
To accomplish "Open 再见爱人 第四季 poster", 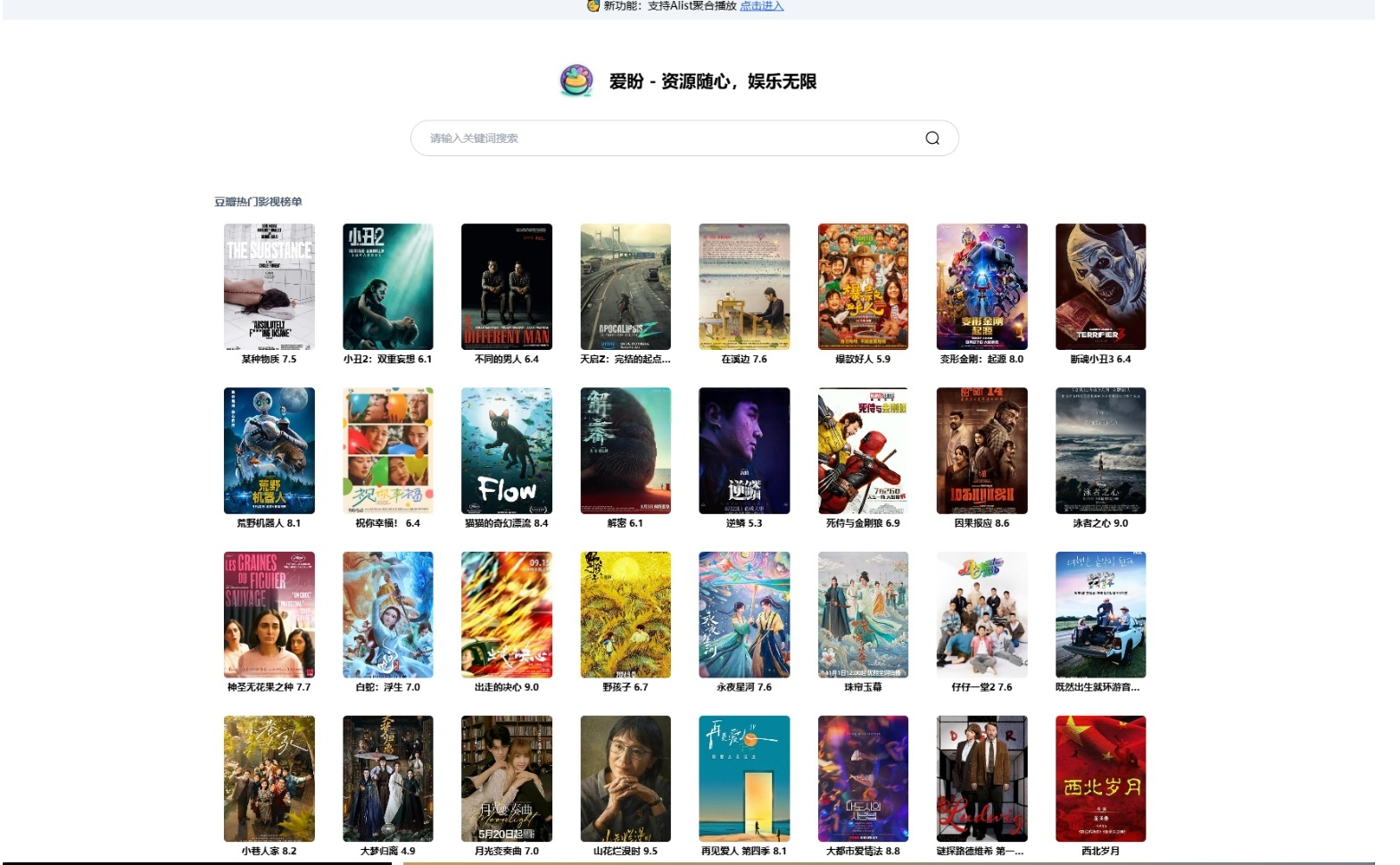I will (744, 778).
